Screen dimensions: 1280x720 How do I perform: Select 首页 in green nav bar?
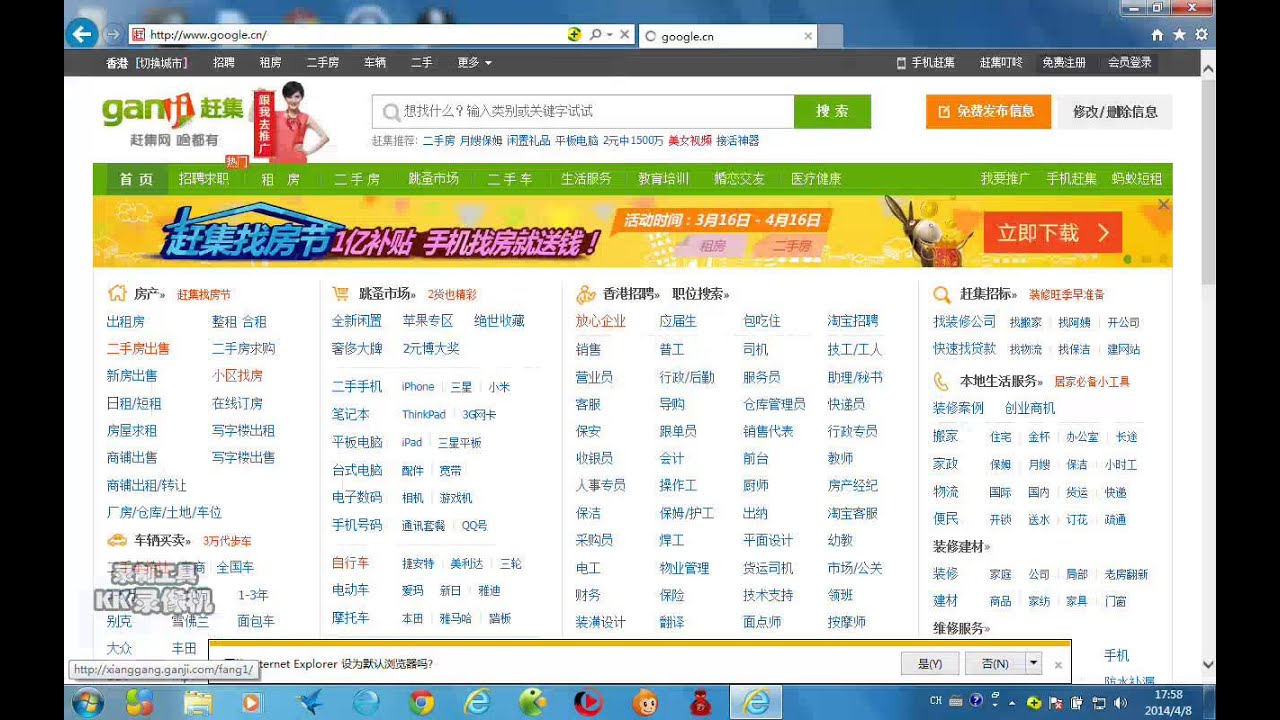click(x=137, y=179)
